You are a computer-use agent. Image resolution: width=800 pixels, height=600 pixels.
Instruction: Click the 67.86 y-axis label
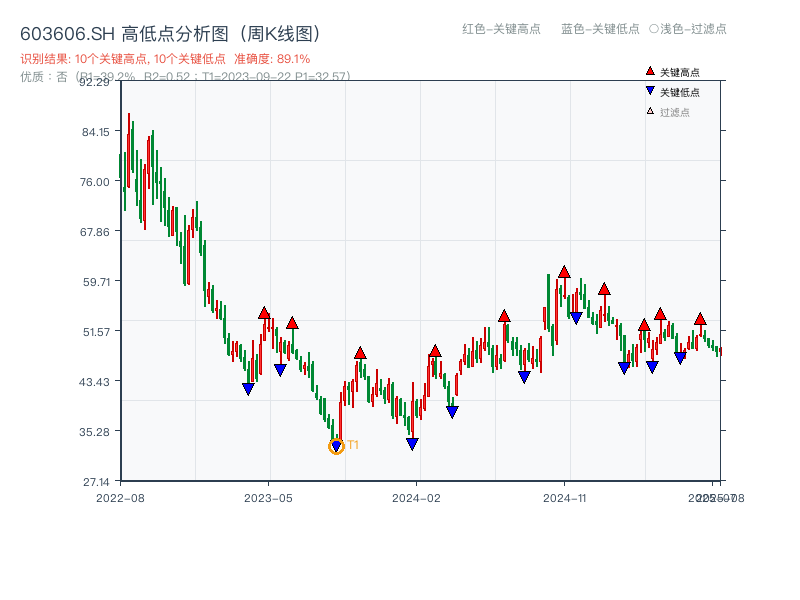pyautogui.click(x=95, y=232)
